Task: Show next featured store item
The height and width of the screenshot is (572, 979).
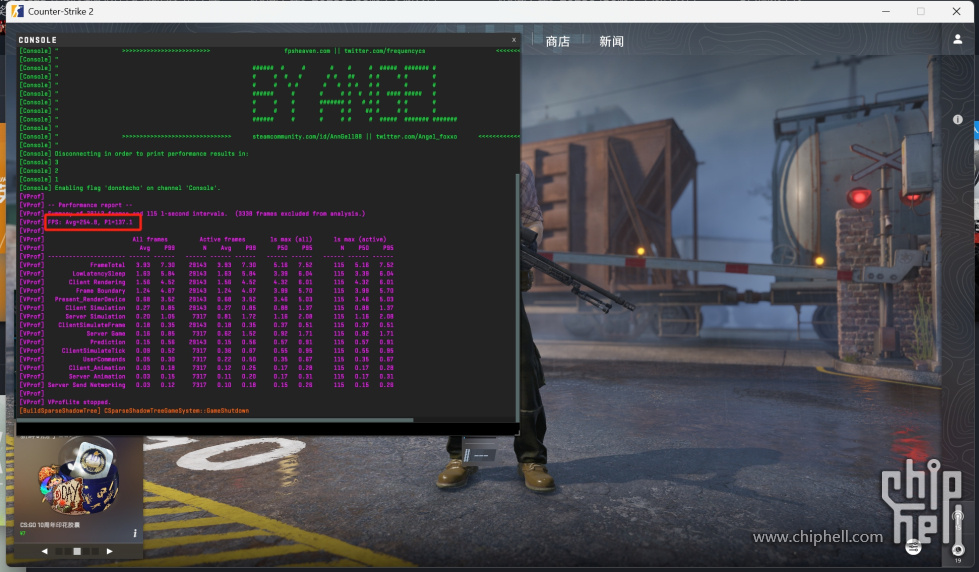Action: 109,551
